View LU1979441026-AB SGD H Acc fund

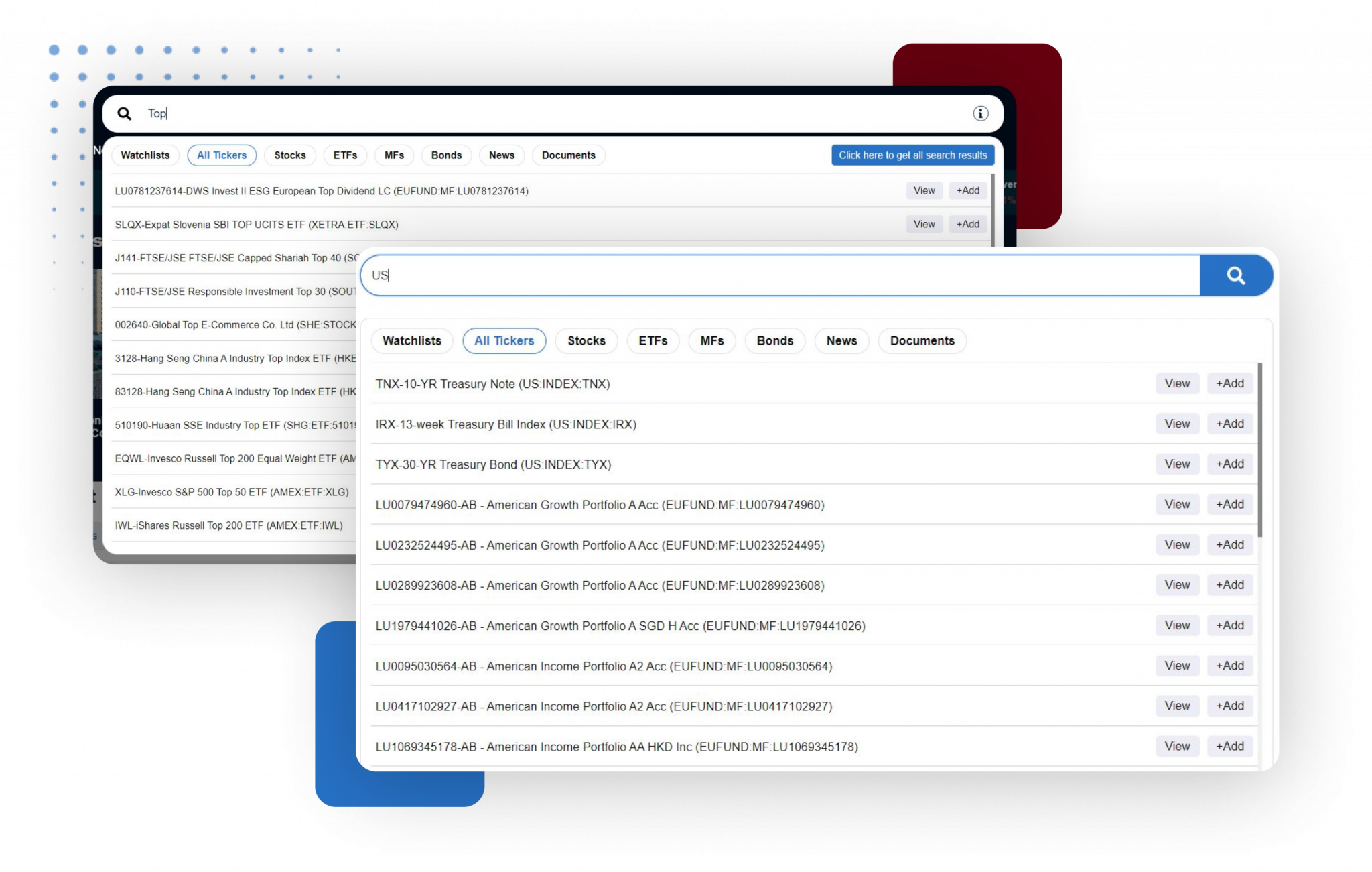click(1177, 625)
